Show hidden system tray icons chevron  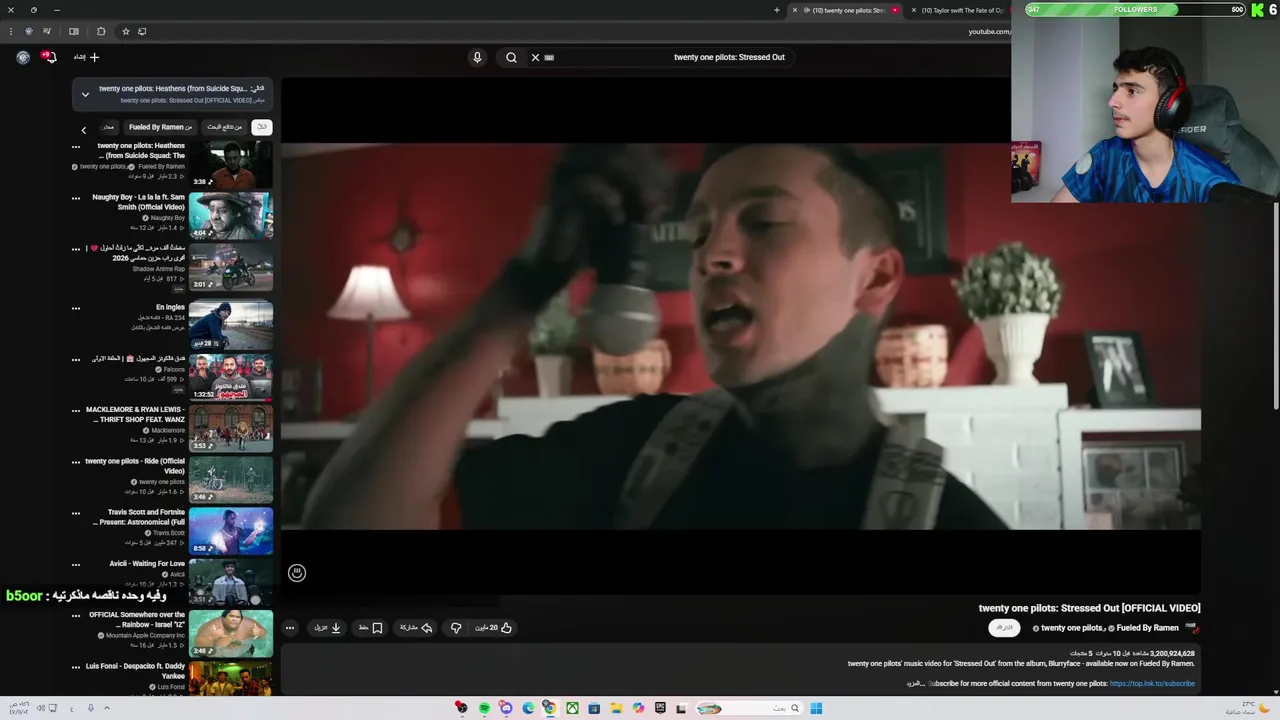tap(106, 708)
